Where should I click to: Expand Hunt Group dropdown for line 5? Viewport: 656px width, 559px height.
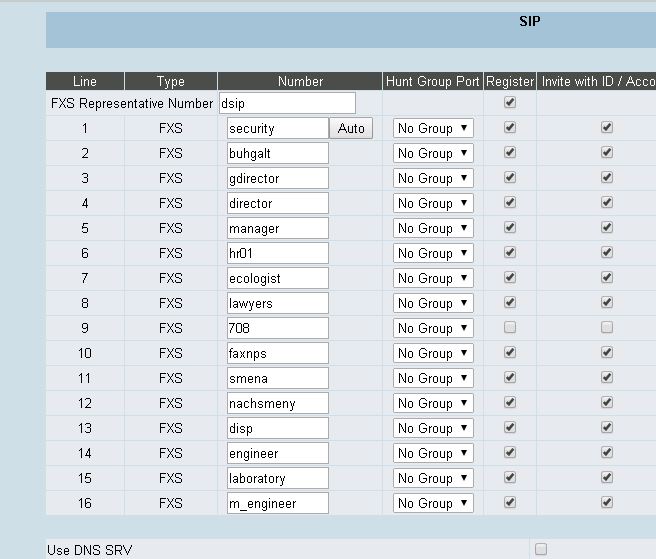[432, 228]
